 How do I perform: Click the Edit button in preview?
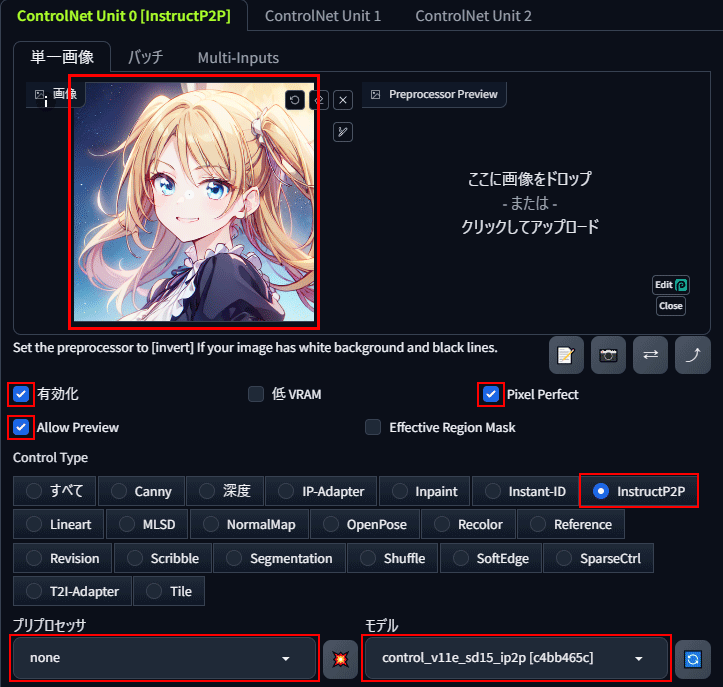pyautogui.click(x=670, y=285)
